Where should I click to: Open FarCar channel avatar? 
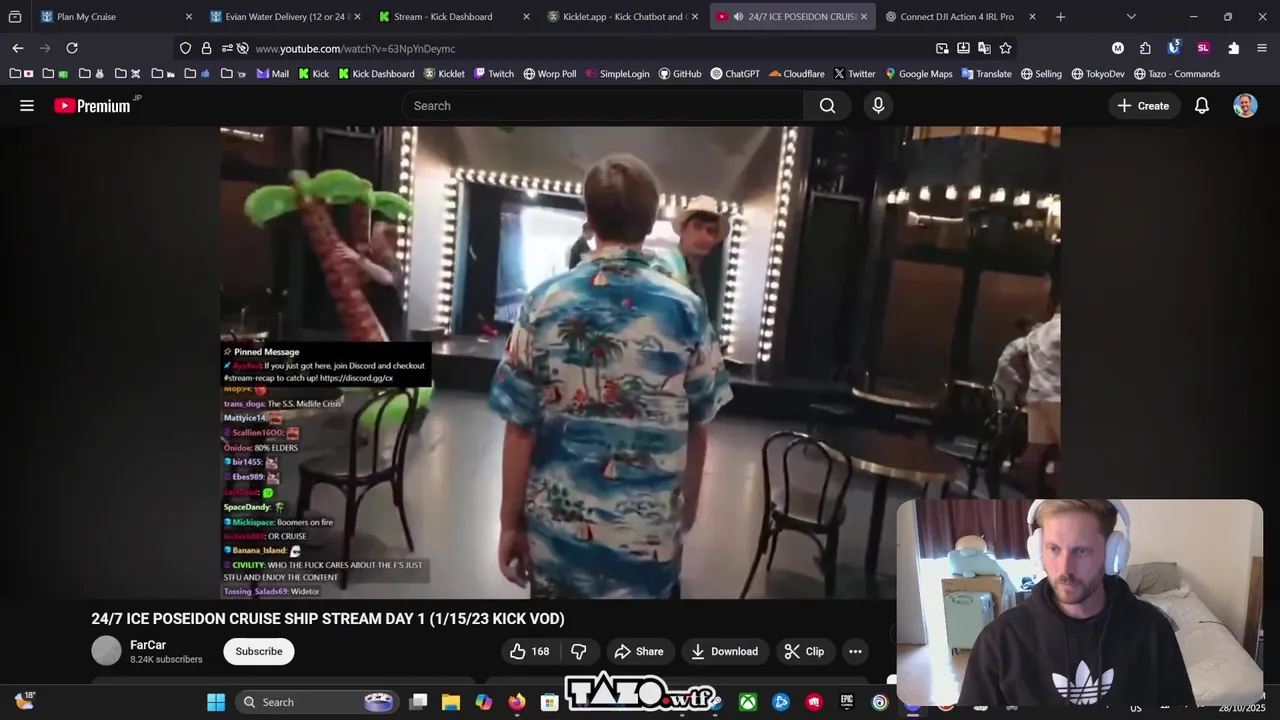click(106, 651)
